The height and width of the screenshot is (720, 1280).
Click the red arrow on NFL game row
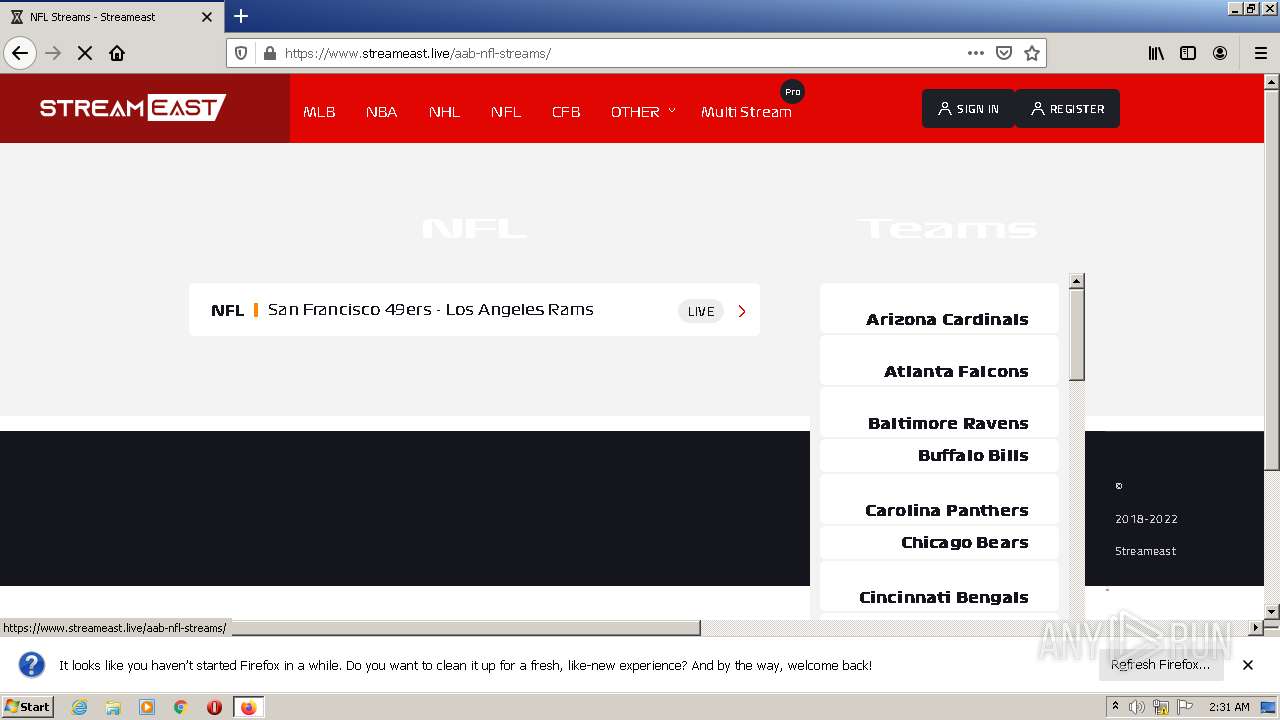[x=742, y=311]
